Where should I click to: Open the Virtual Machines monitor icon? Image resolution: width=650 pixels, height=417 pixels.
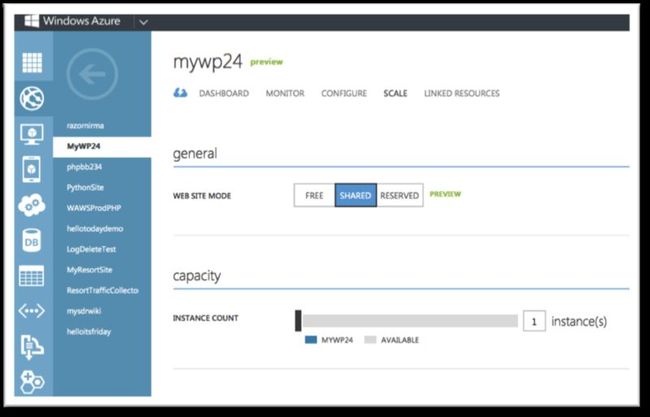[32, 135]
